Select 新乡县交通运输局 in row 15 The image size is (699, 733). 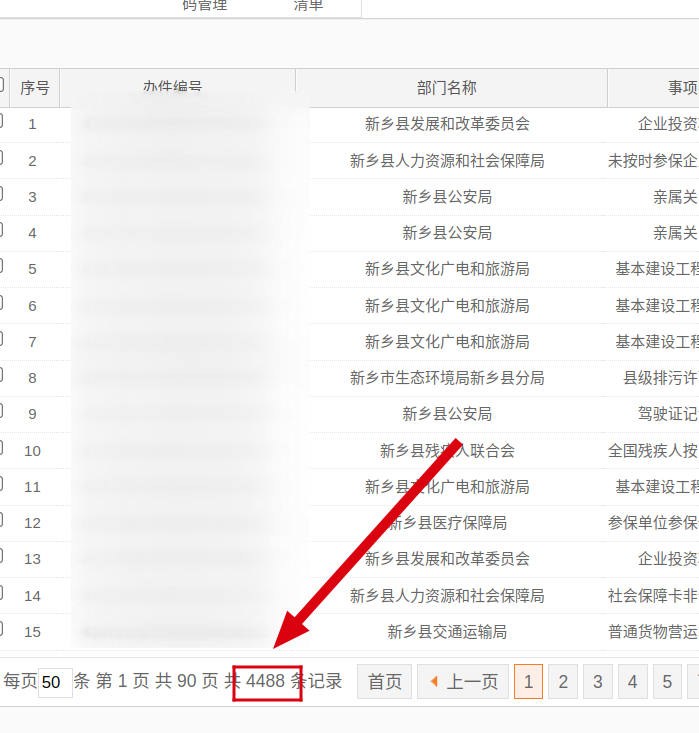(447, 632)
